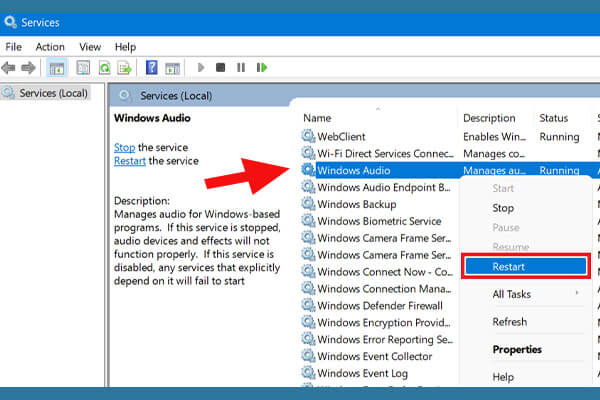Open the File menu
This screenshot has height=400, width=600.
[x=13, y=47]
